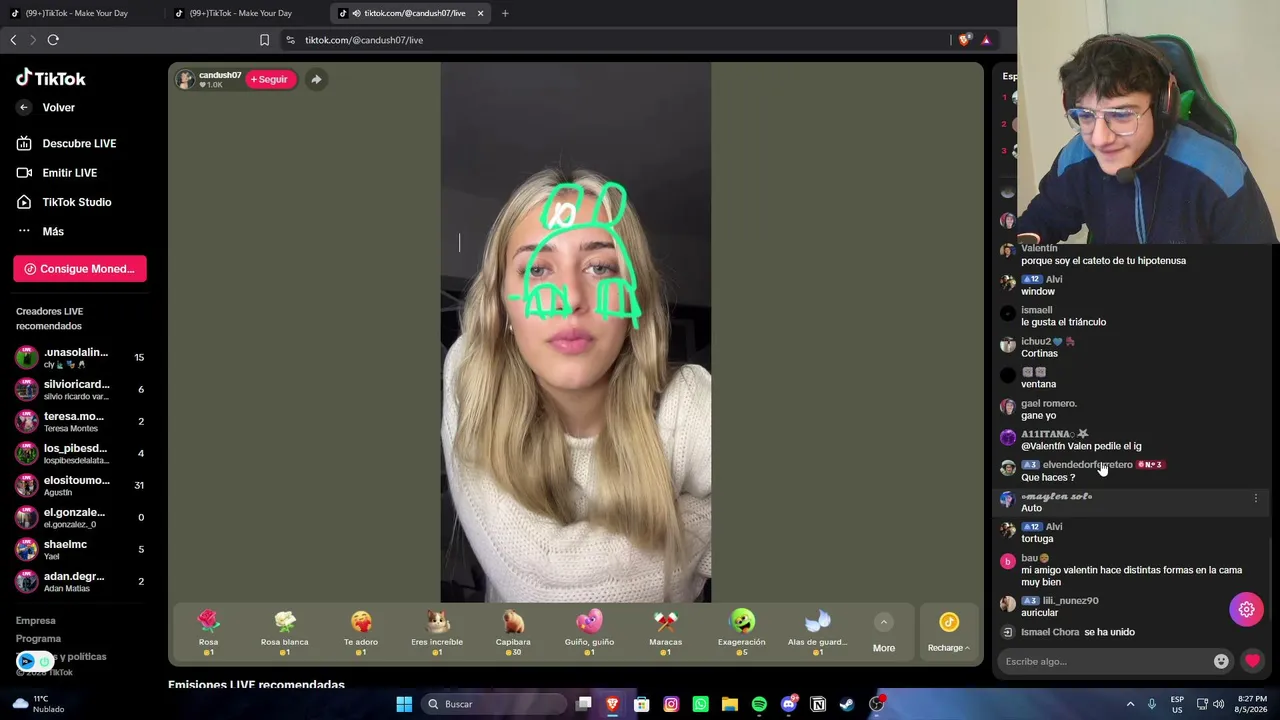Image resolution: width=1280 pixels, height=720 pixels.
Task: Open File Explorer from taskbar
Action: tap(730, 704)
